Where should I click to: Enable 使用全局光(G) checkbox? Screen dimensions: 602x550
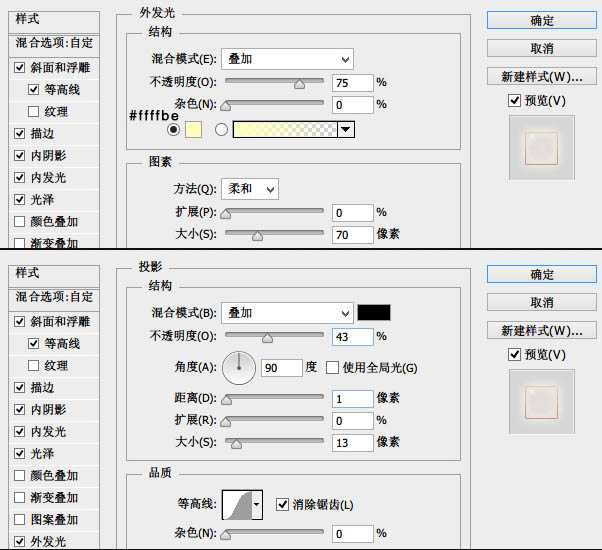332,368
